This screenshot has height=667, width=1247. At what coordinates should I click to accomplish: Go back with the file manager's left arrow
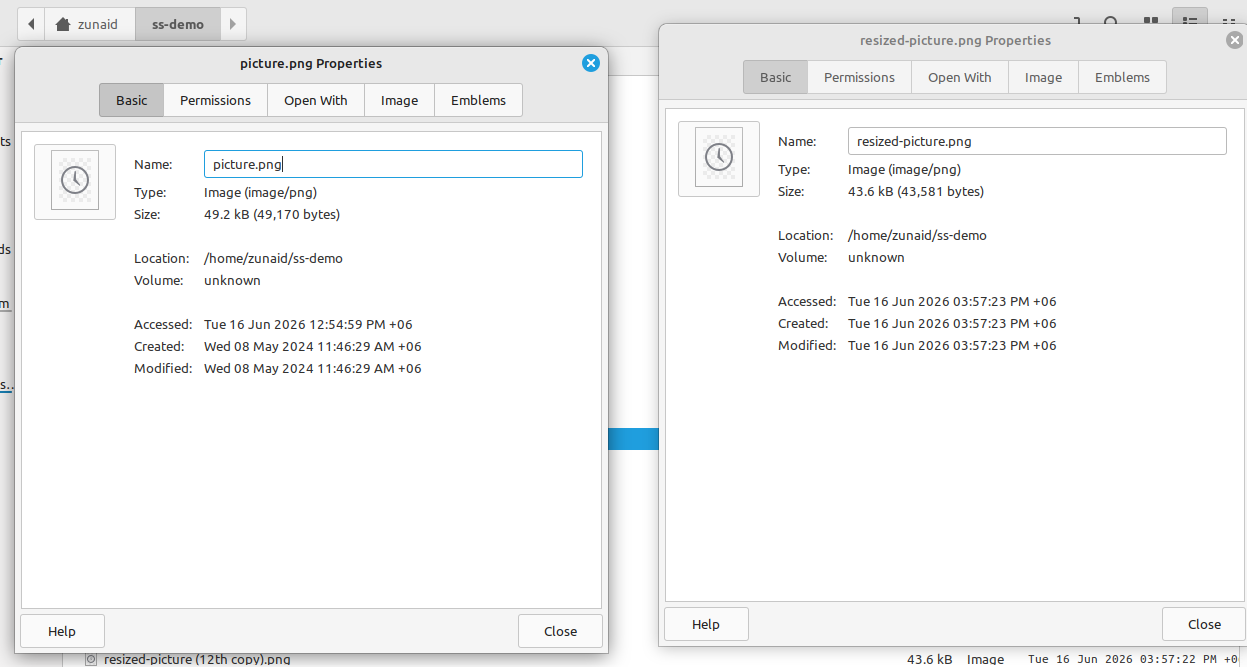click(x=32, y=24)
